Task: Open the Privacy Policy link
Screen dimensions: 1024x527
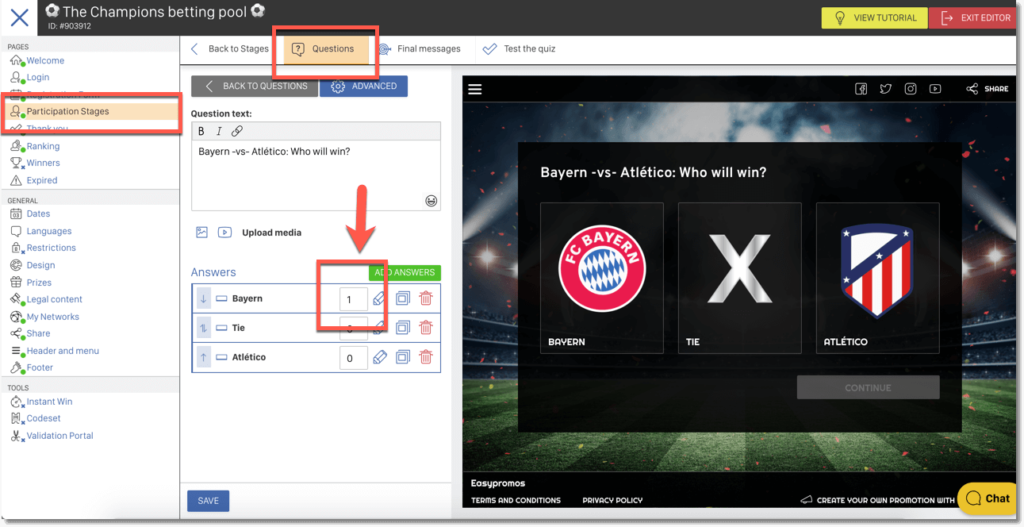Action: tap(613, 500)
